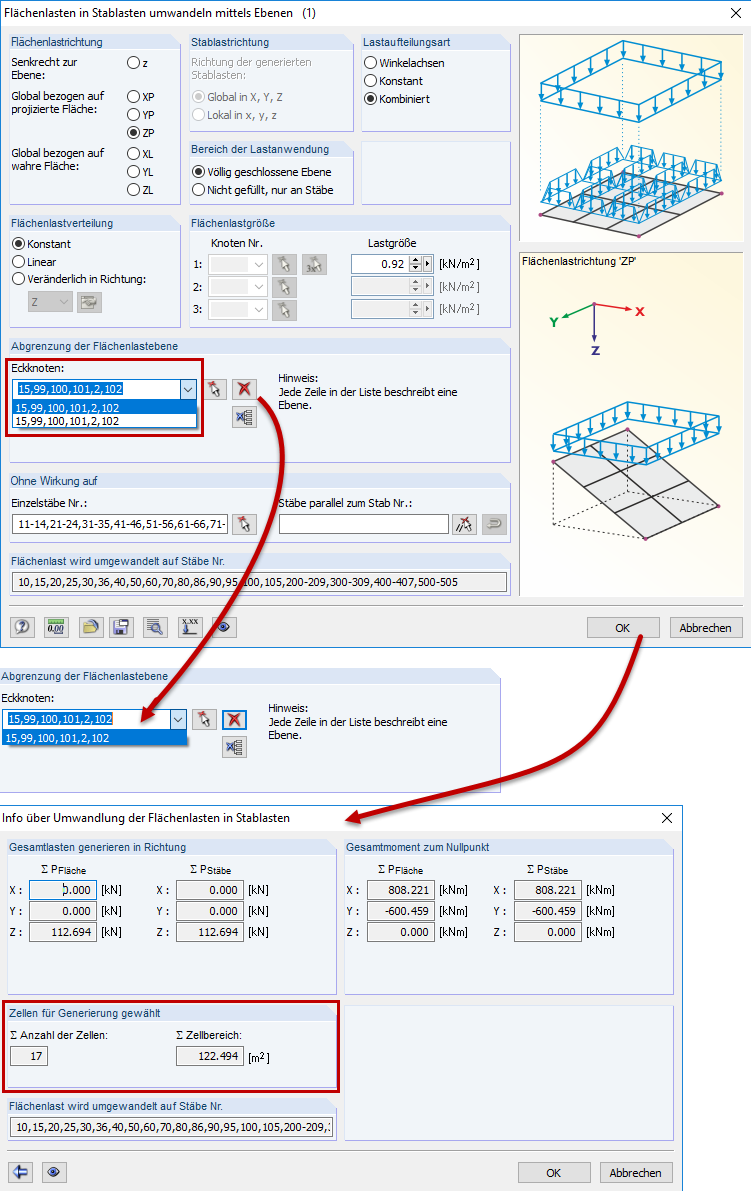
Task: Click delete-all planes icon in upper Eckknoten section
Action: pyautogui.click(x=244, y=417)
